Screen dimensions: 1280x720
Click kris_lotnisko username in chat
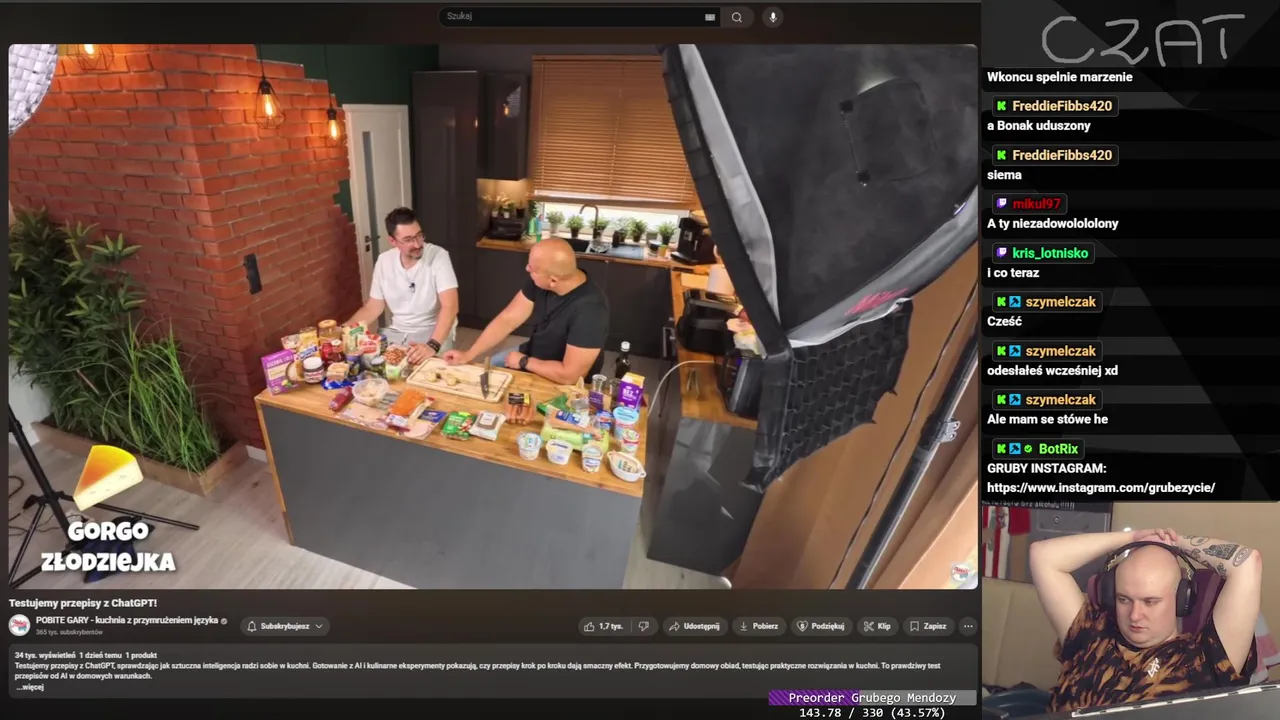tap(1050, 253)
